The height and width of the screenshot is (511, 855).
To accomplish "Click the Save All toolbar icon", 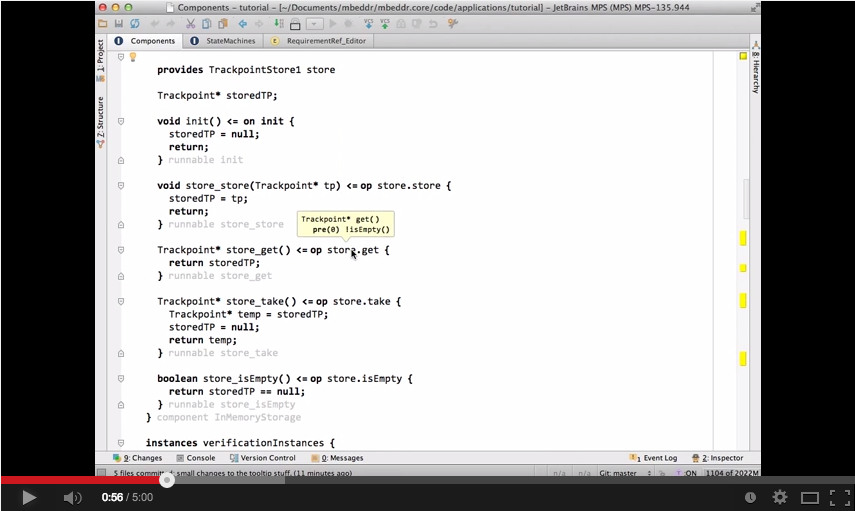I will [x=120, y=24].
